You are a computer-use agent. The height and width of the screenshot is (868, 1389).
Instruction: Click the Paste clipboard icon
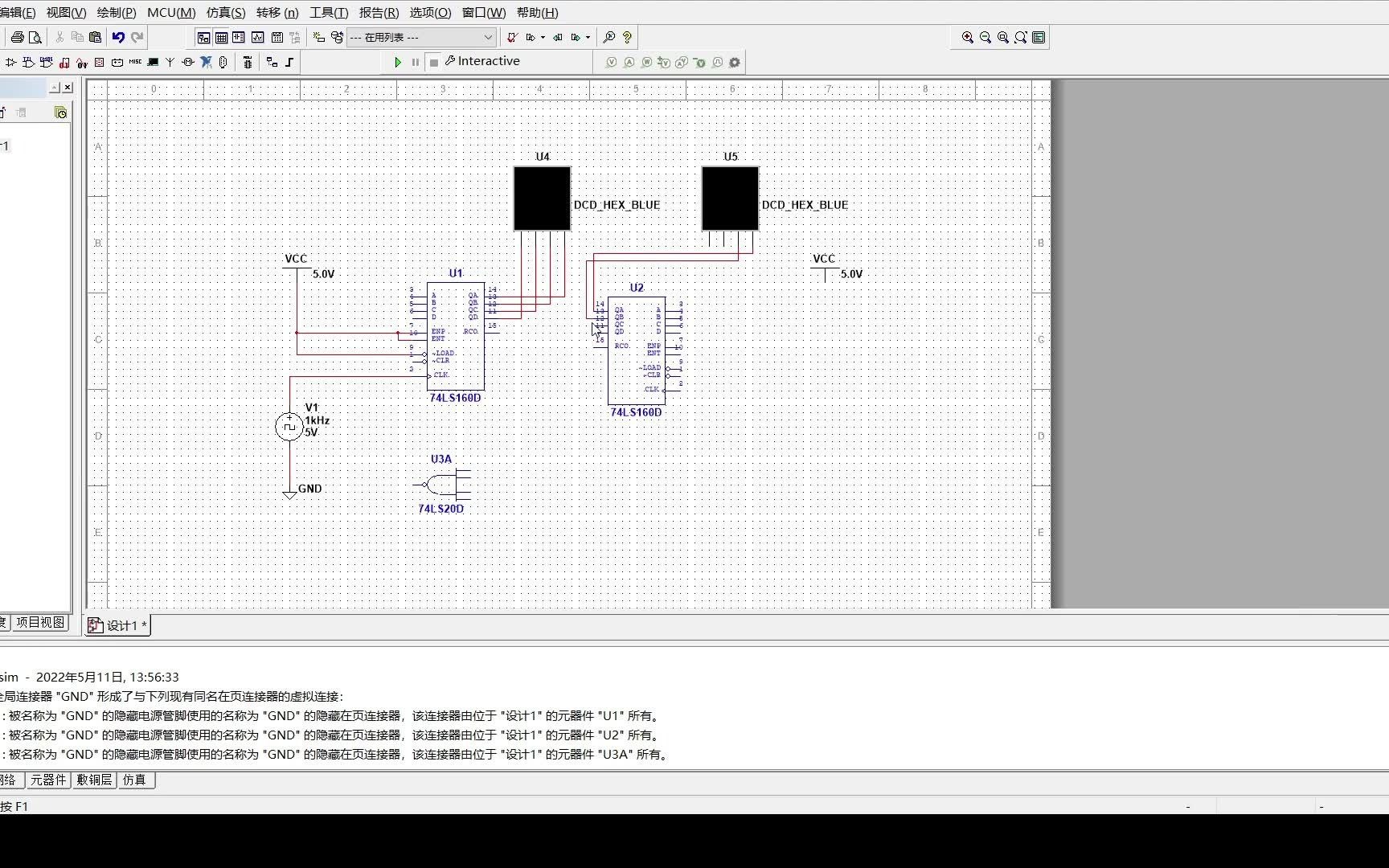[x=95, y=37]
